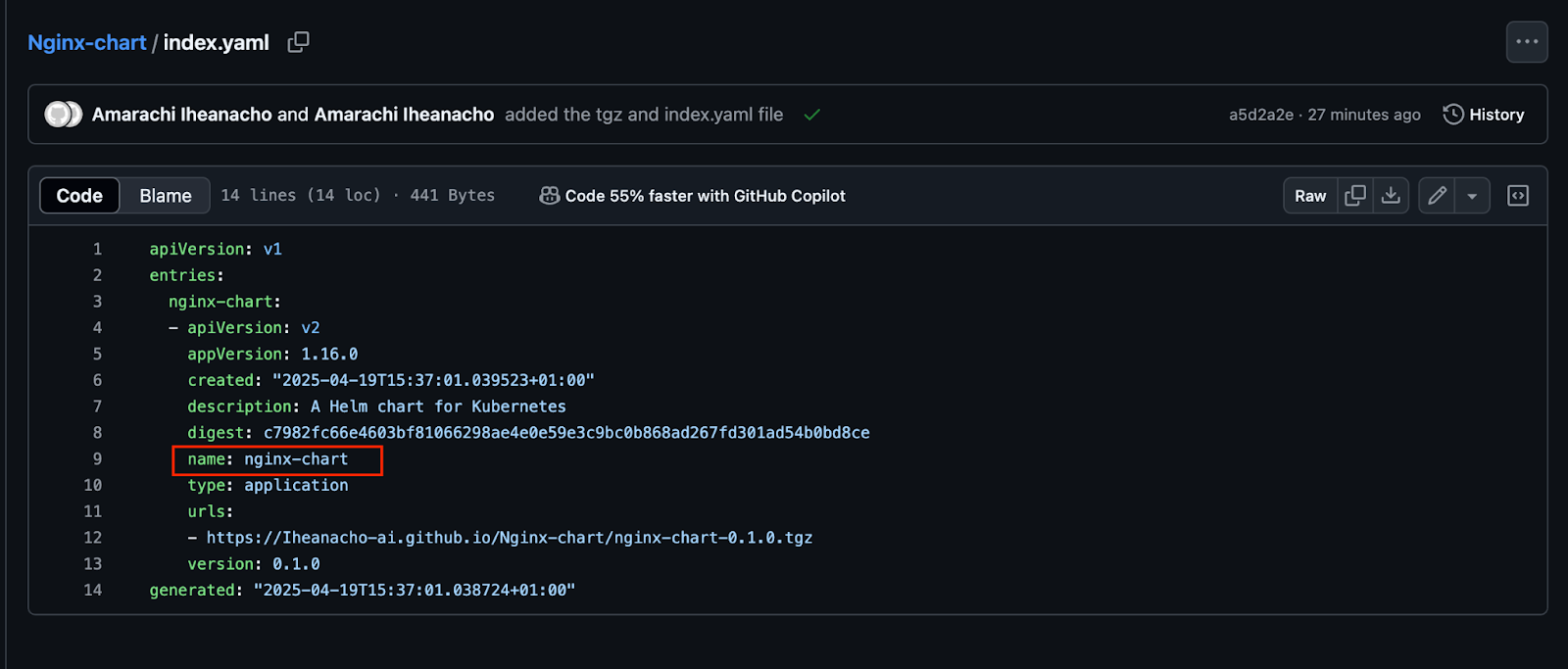The image size is (1568, 669).
Task: Open the Raw file view
Action: click(1310, 196)
